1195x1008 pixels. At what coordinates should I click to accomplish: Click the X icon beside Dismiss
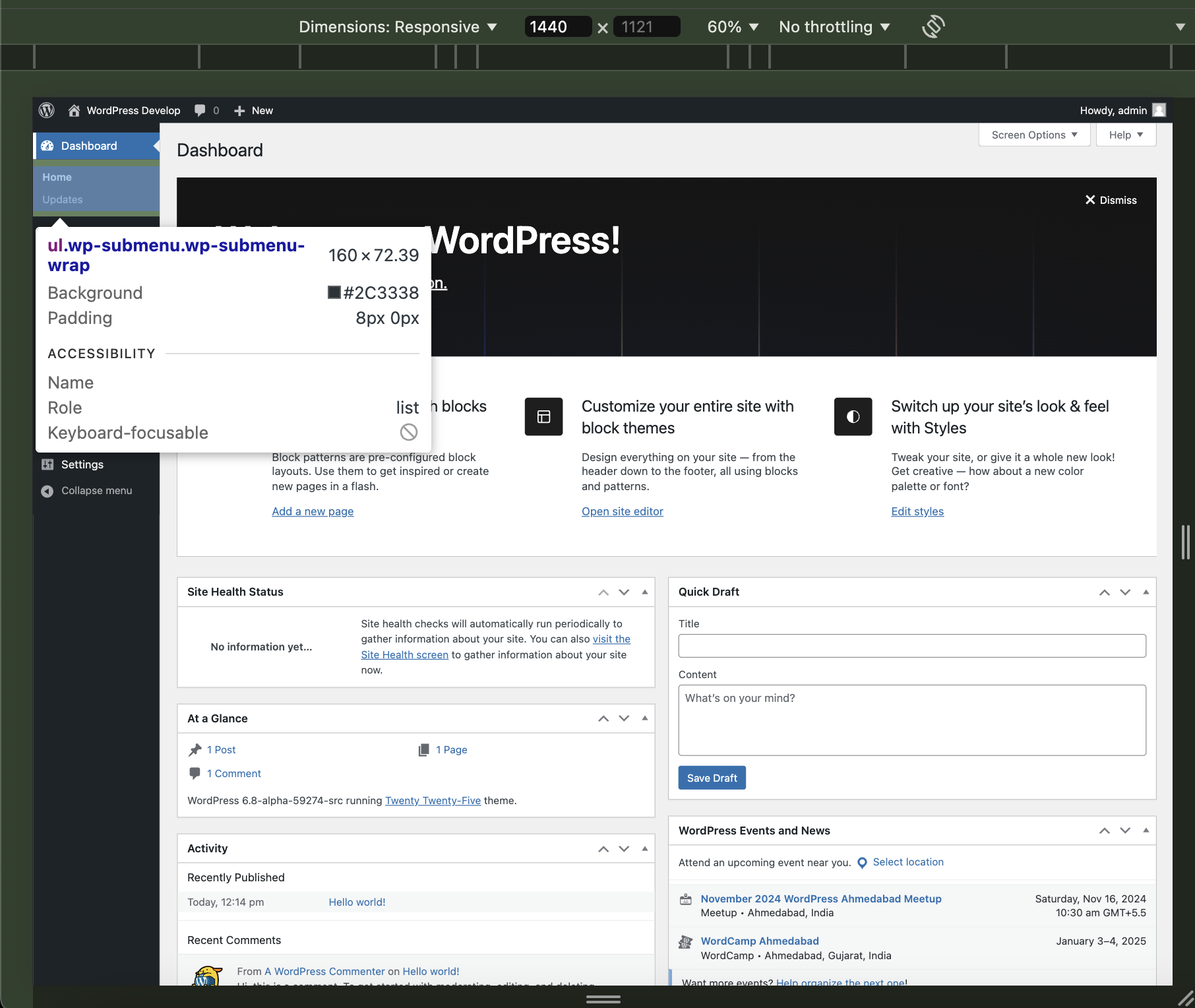(1090, 200)
